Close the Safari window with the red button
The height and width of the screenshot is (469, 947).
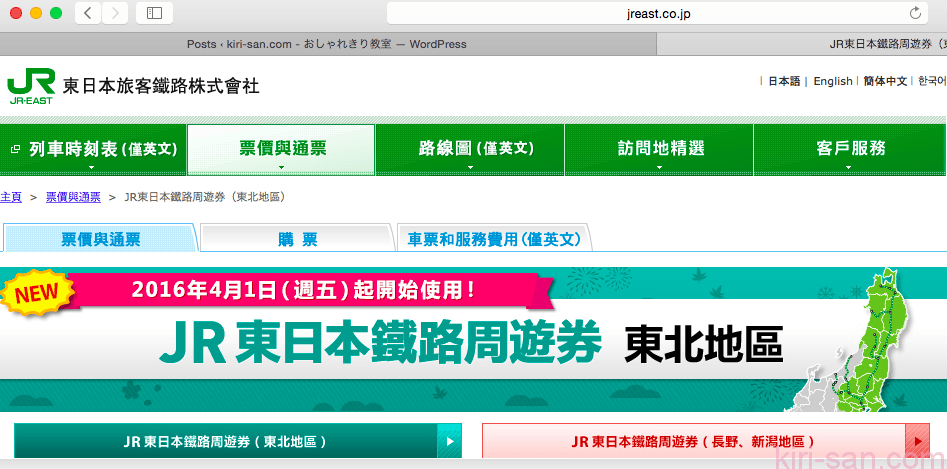(16, 13)
